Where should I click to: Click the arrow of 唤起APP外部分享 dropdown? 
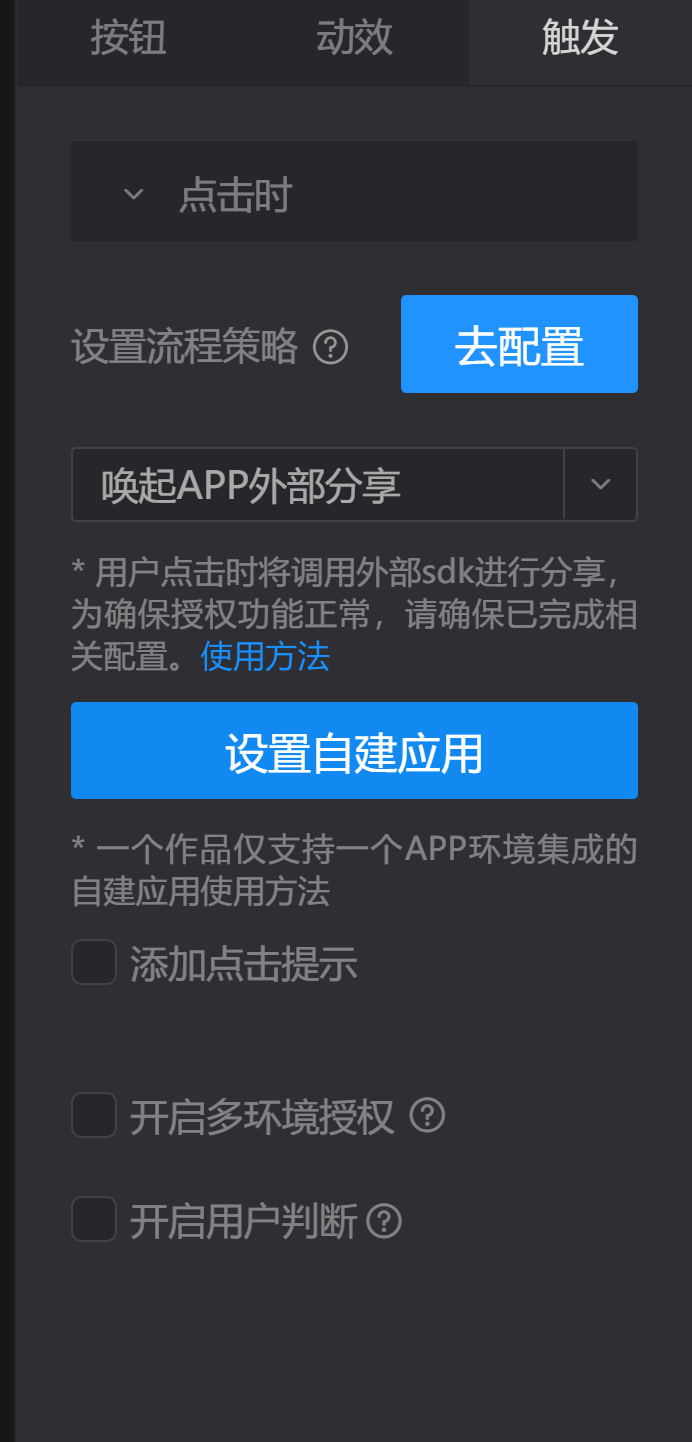point(601,484)
